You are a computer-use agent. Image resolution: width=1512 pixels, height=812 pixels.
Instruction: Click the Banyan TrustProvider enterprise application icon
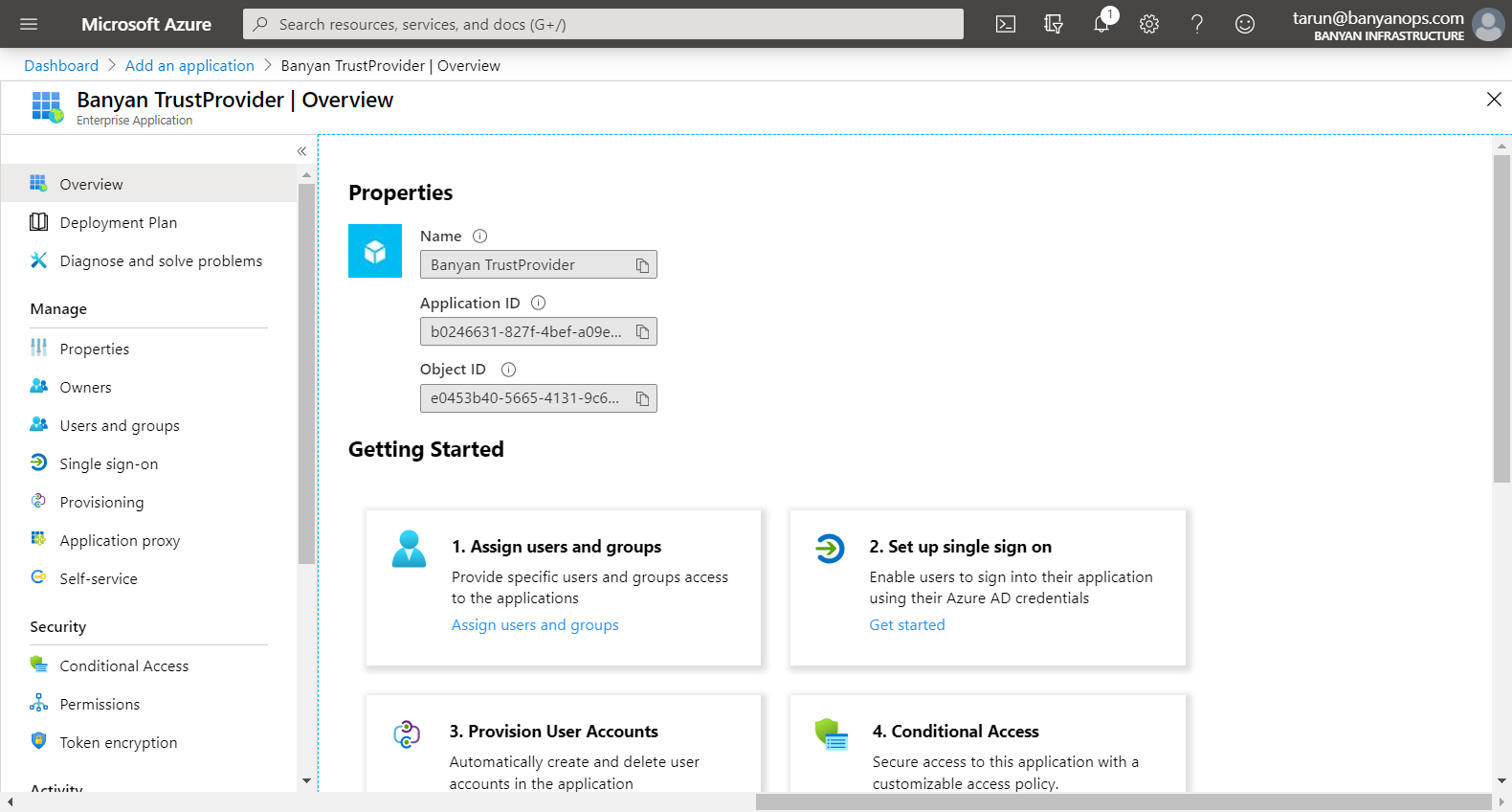[x=47, y=106]
